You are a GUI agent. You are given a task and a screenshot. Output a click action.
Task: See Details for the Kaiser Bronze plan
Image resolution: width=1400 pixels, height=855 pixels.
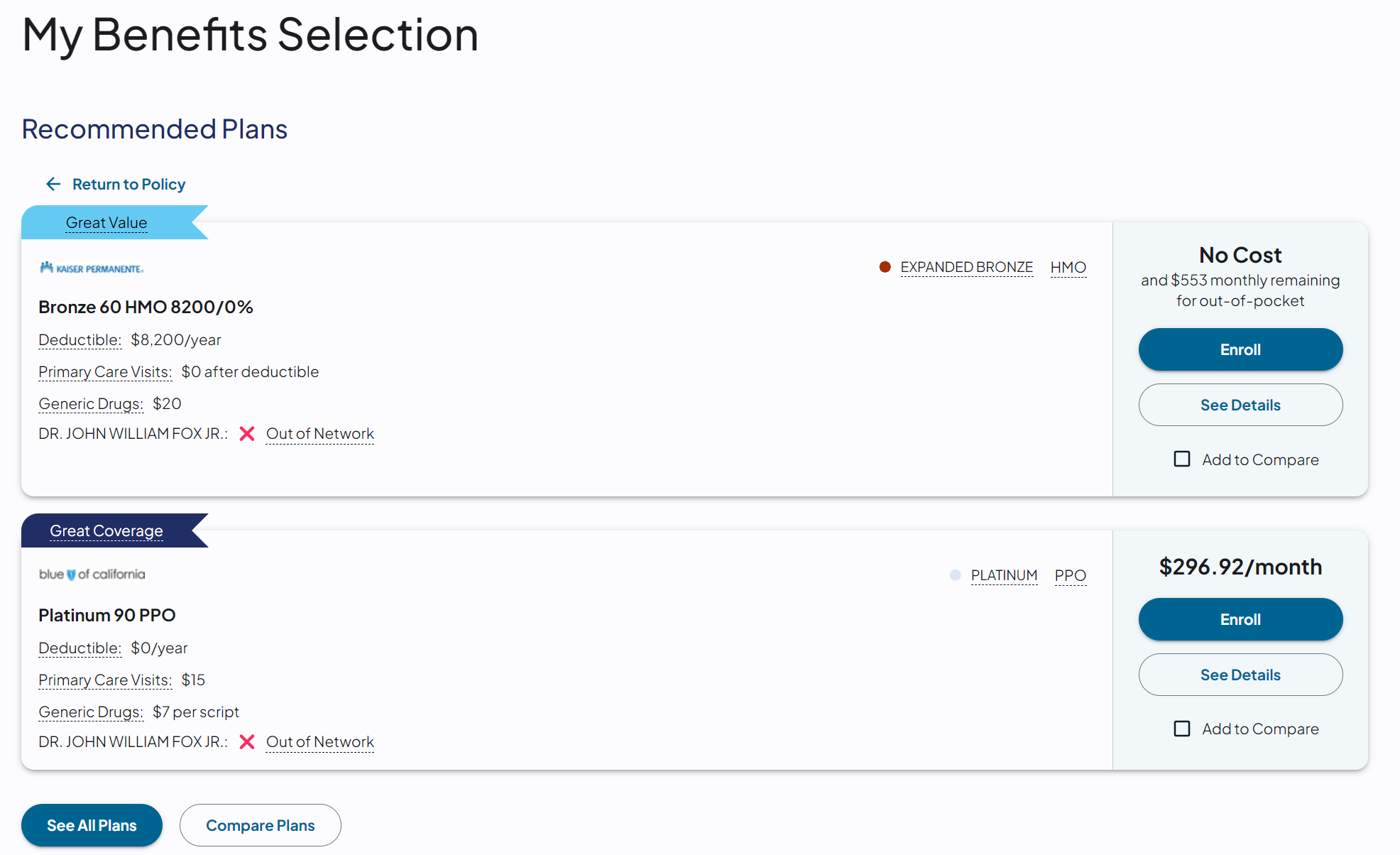click(1240, 405)
